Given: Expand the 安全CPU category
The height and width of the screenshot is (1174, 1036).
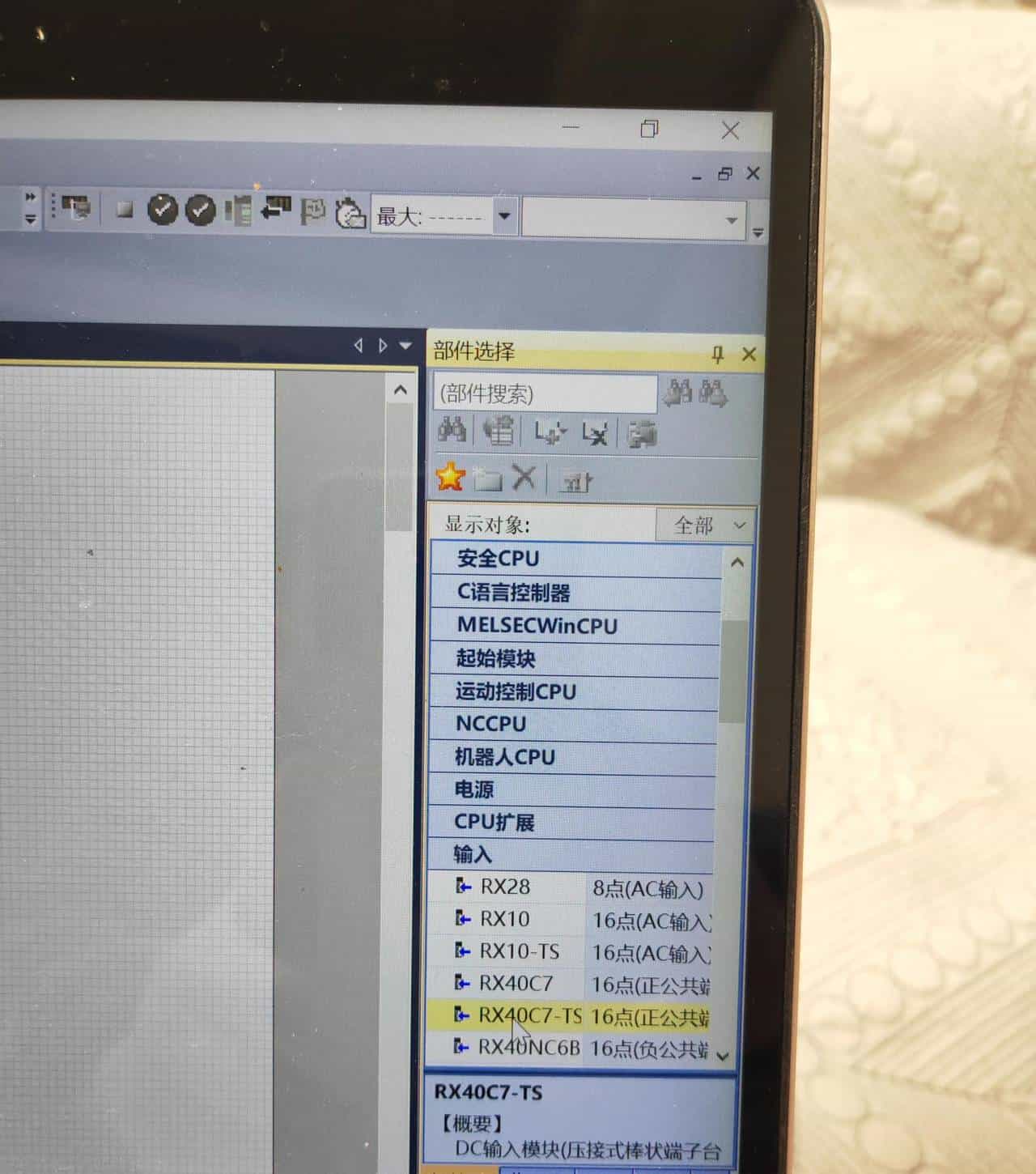Looking at the screenshot, I should click(576, 559).
